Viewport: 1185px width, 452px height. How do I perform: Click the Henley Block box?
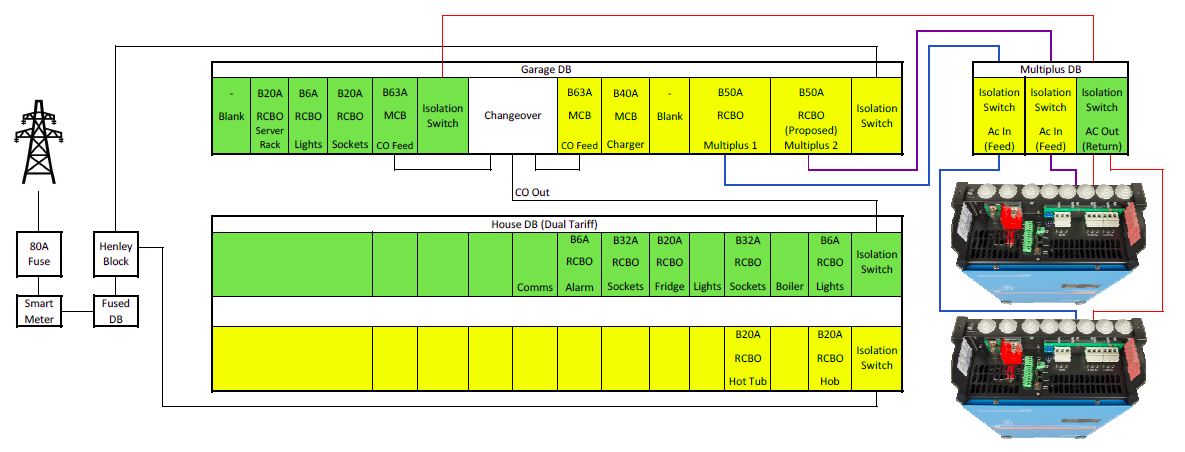[115, 254]
